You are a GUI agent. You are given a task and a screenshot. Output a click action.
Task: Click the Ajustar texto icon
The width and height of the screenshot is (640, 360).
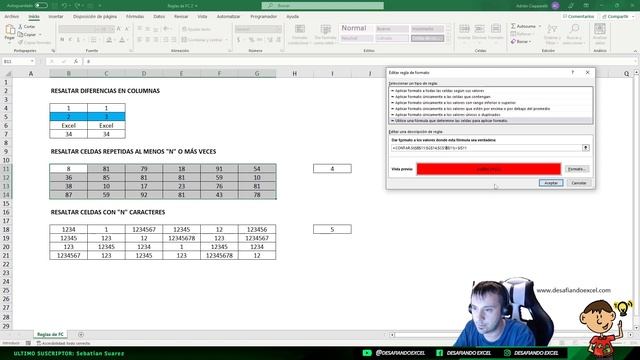coord(184,29)
